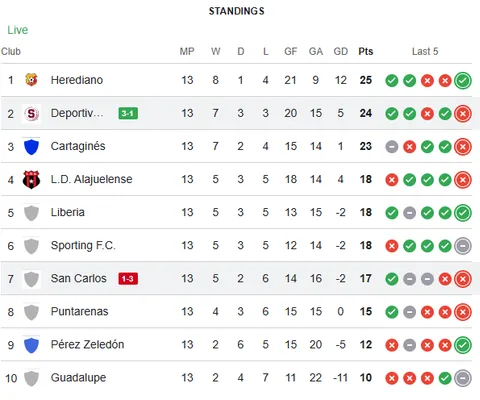Open the Puntarenas team link
This screenshot has height=400, width=480.
(79, 311)
